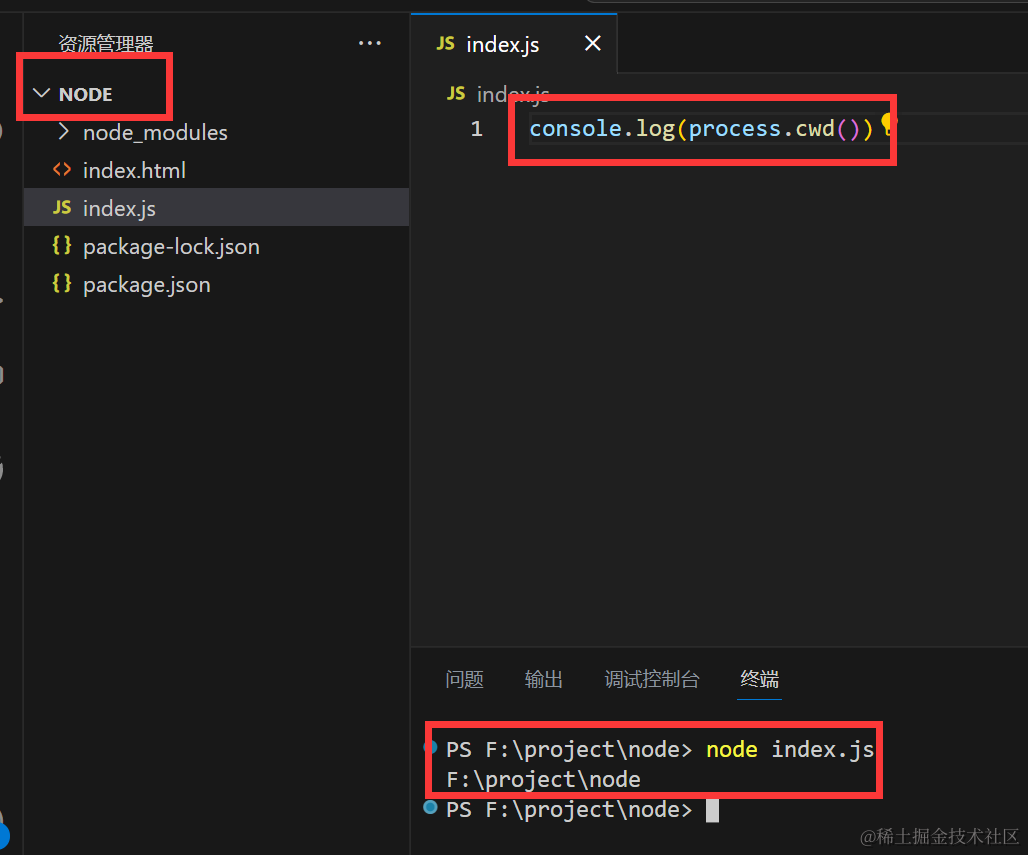
Task: Close the index.js editor tab
Action: (x=592, y=43)
